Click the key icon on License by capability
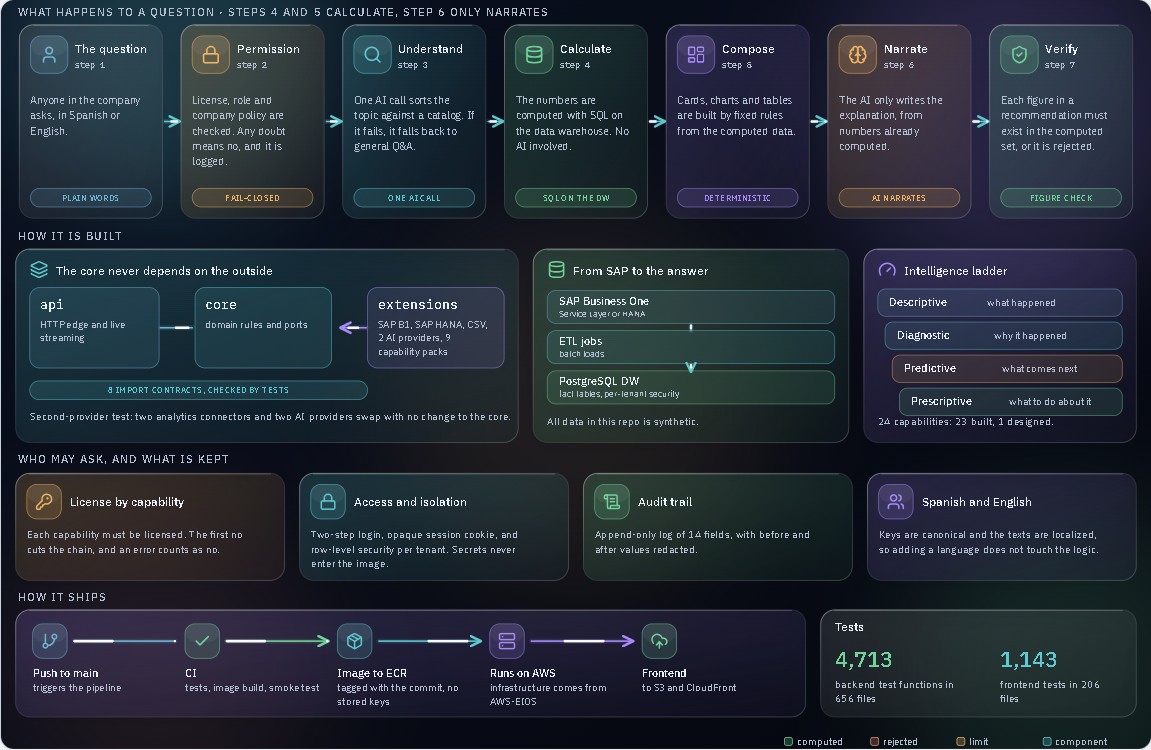Image resolution: width=1151 pixels, height=750 pixels. 44,502
